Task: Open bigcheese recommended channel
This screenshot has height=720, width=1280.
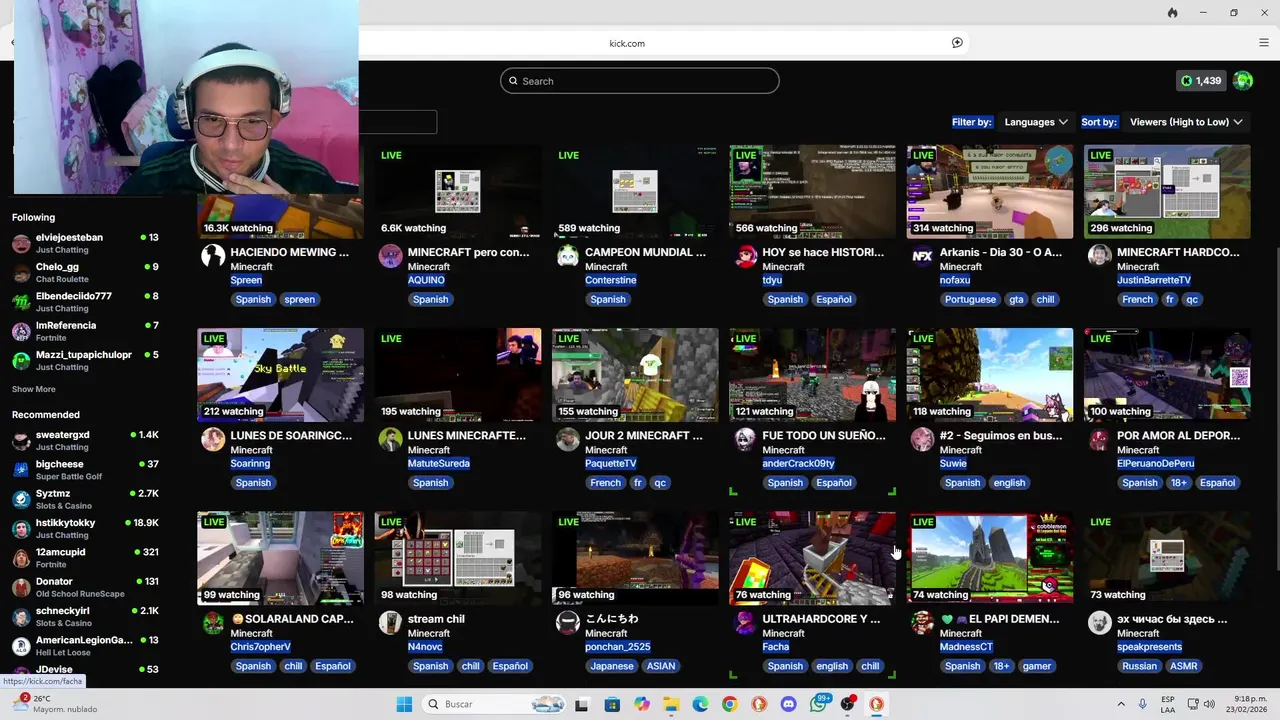Action: click(85, 470)
